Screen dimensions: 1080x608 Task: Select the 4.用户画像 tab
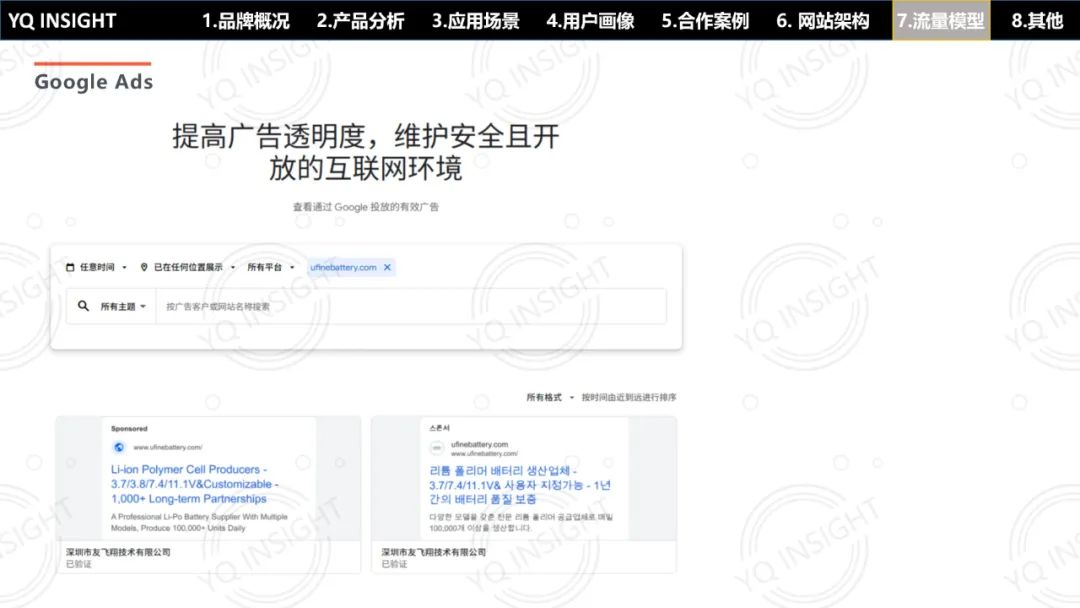coord(590,21)
